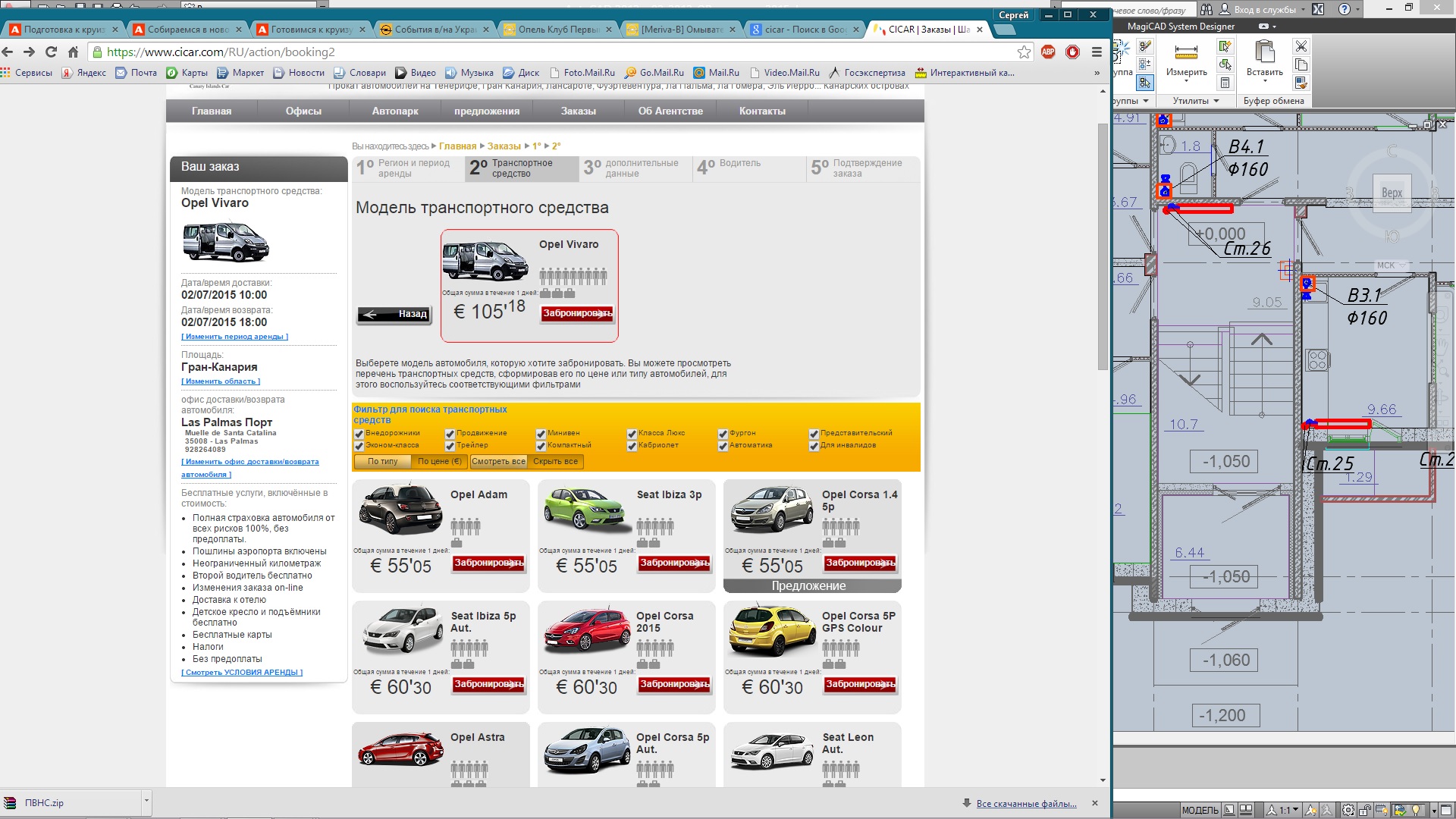Expand hidden bookmarks chevron in Chrome
Image resolution: width=1456 pixels, height=819 pixels.
1097,73
